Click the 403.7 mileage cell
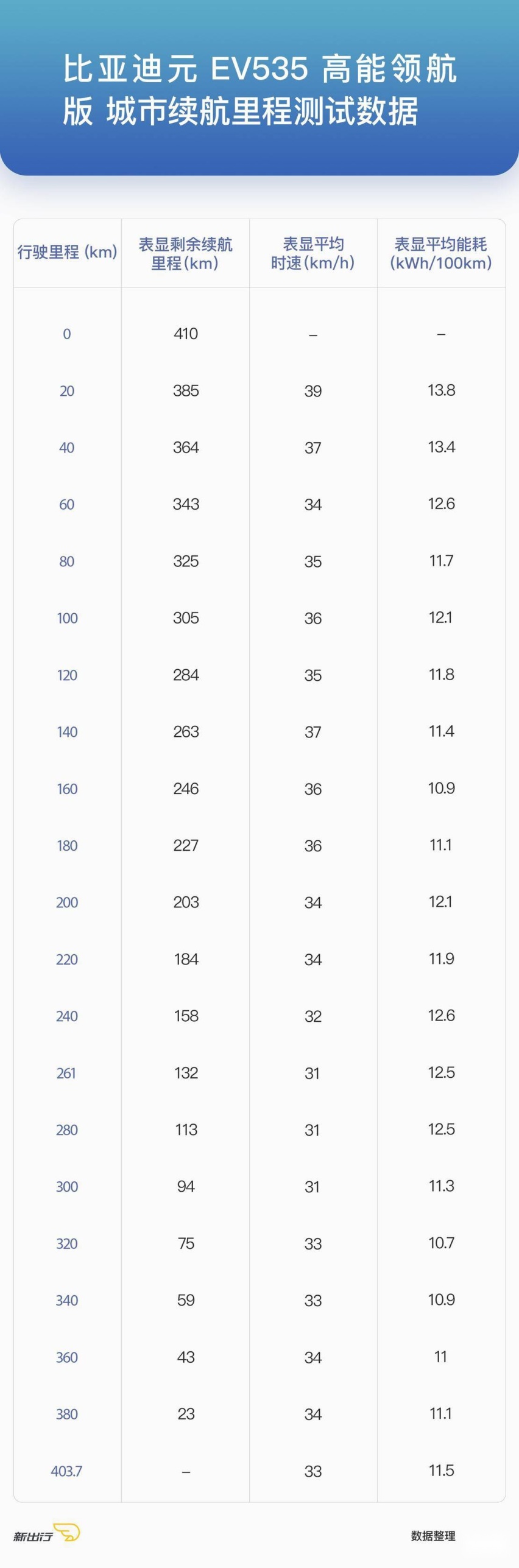 pos(66,1471)
